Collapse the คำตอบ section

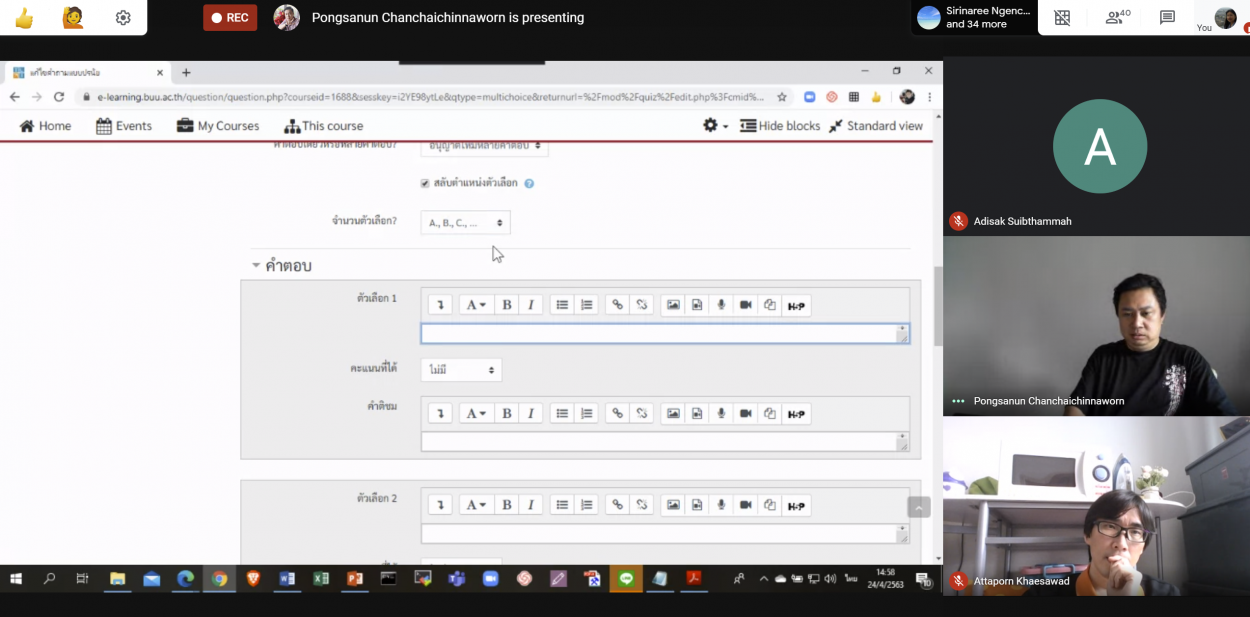pos(257,266)
